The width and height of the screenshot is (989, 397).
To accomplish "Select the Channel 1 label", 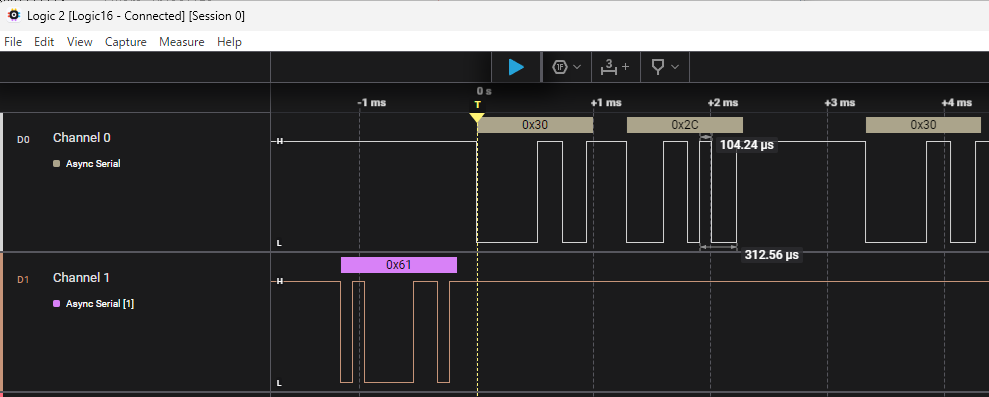I will click(x=81, y=278).
